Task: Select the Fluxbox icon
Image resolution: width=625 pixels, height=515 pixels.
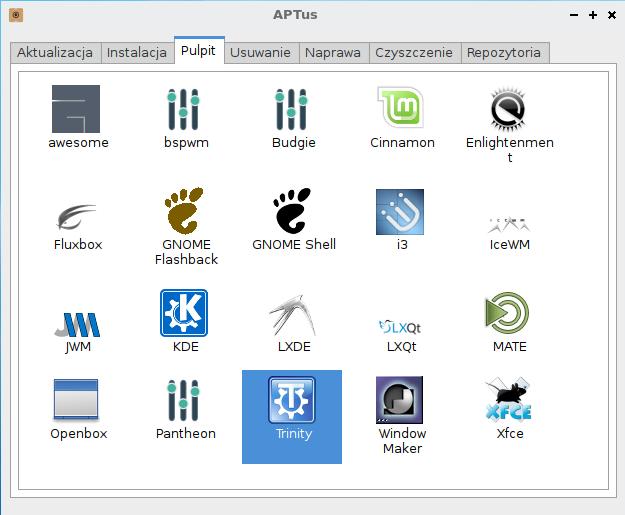Action: (76, 217)
